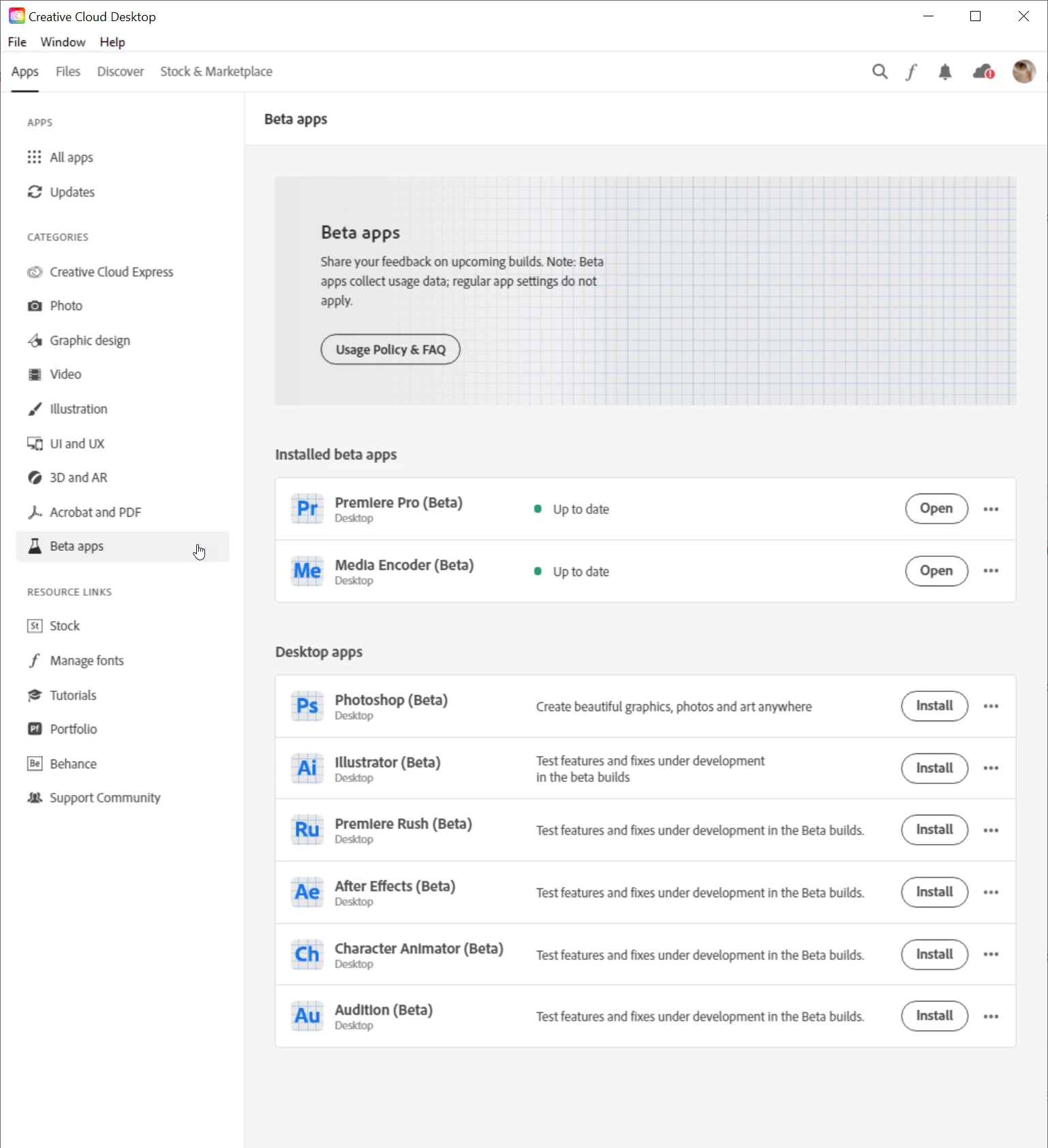Switch to the Discover tab
This screenshot has width=1048, height=1148.
coord(121,72)
